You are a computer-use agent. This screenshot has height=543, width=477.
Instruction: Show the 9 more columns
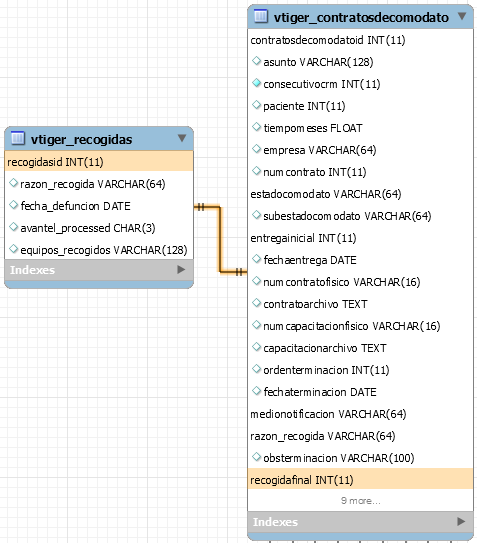pyautogui.click(x=360, y=500)
